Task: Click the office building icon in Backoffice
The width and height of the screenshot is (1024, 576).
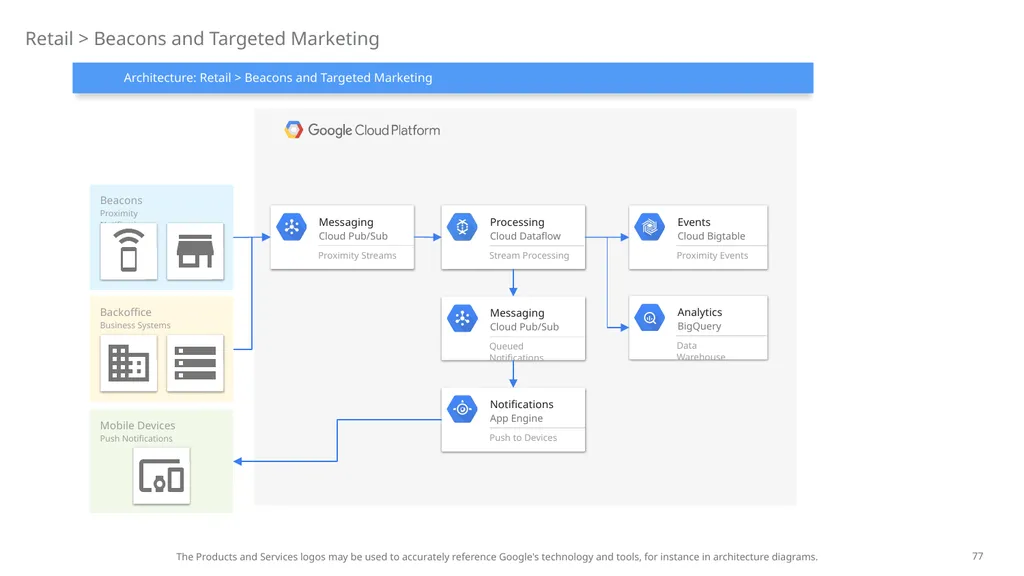Action: (x=129, y=363)
